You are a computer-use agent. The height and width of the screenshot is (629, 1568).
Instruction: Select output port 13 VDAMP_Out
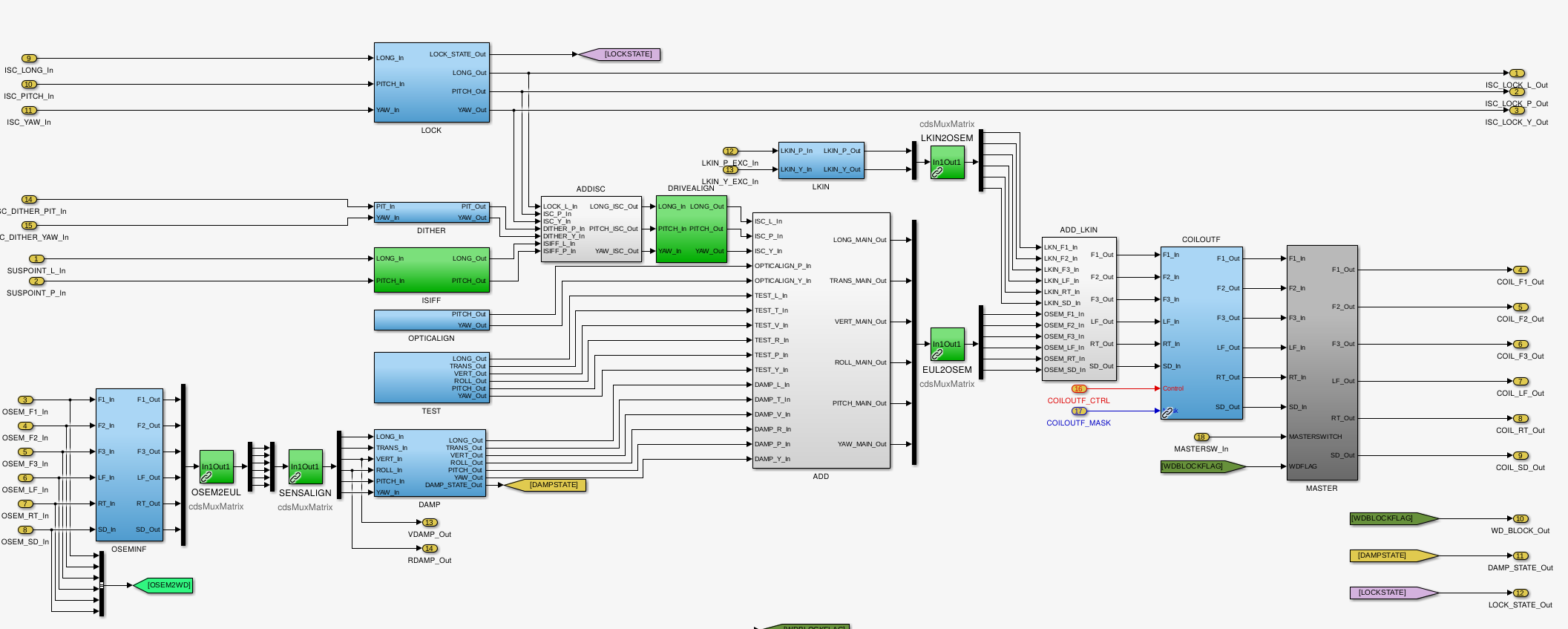(430, 522)
